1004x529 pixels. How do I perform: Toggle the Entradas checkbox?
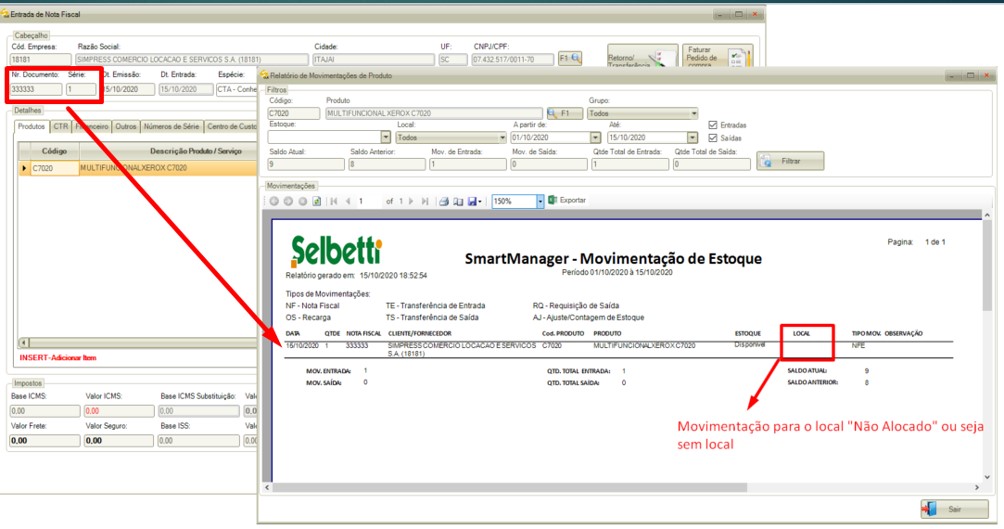tap(713, 125)
